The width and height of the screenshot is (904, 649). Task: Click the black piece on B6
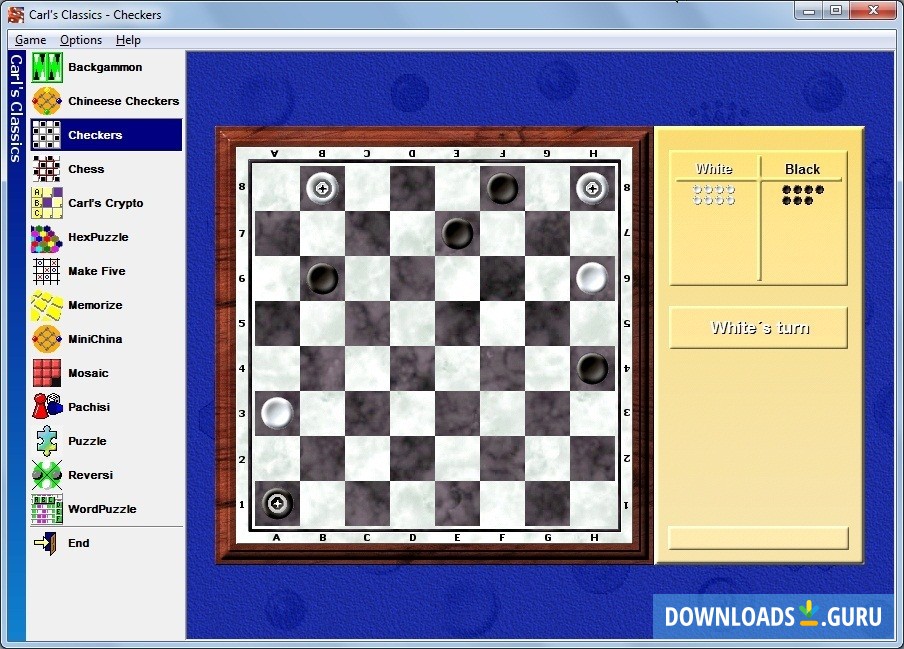322,278
